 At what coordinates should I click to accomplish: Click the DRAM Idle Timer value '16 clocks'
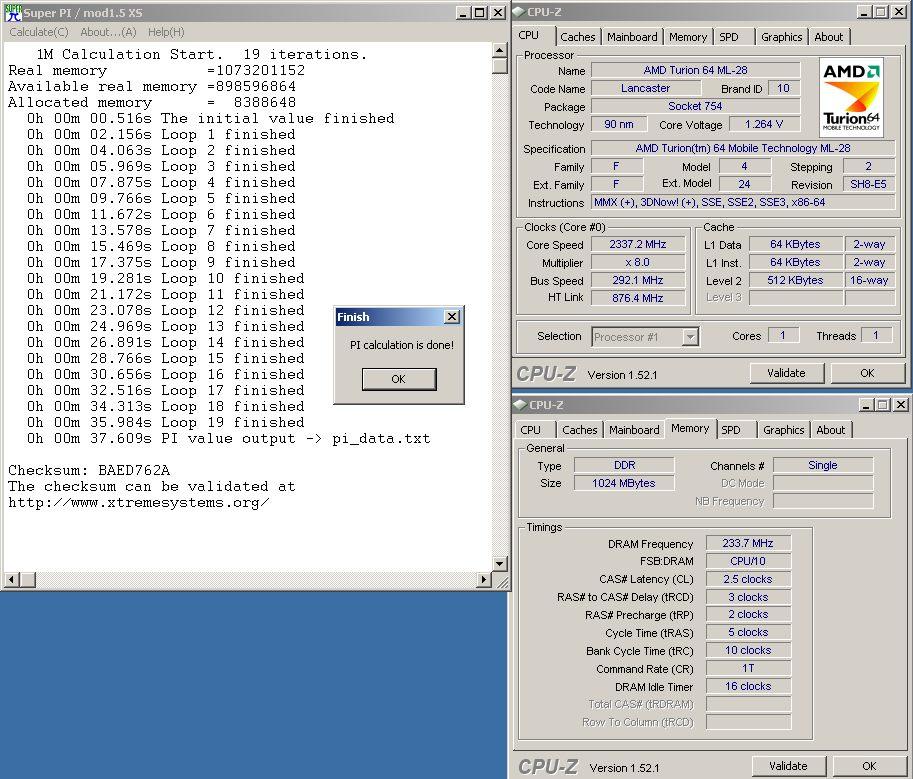pos(748,686)
